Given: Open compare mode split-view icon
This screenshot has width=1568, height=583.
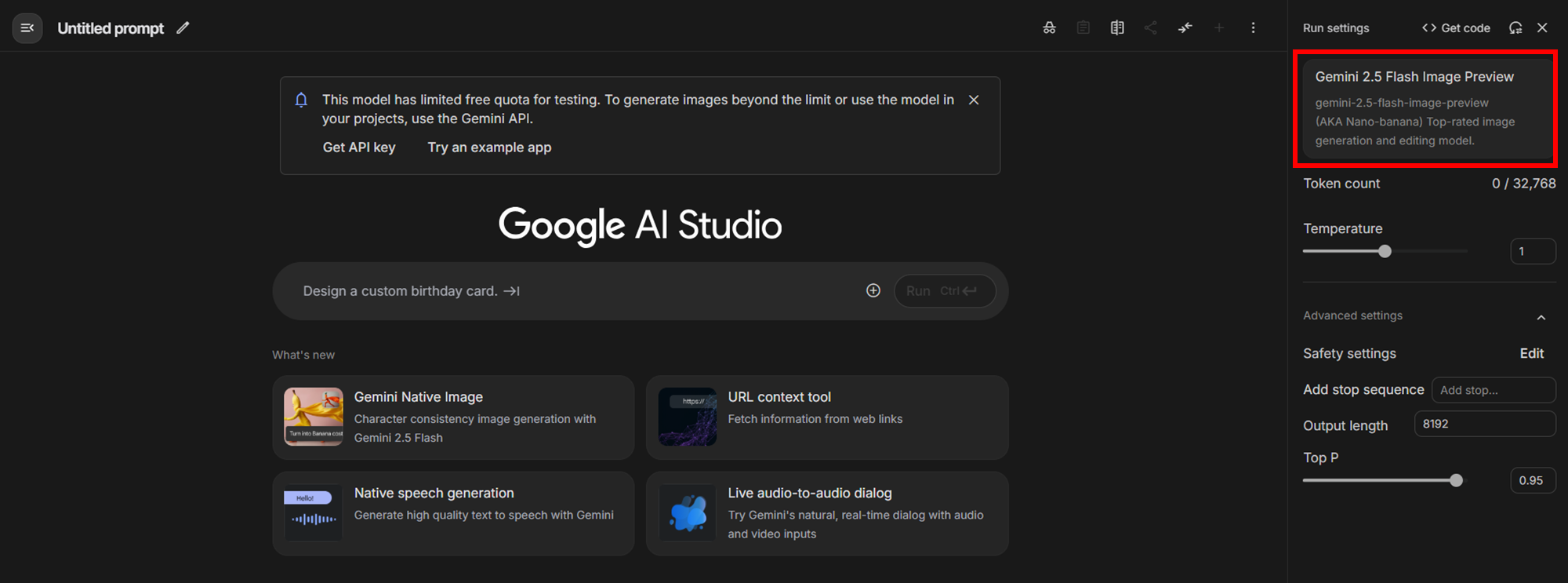Looking at the screenshot, I should [1117, 28].
